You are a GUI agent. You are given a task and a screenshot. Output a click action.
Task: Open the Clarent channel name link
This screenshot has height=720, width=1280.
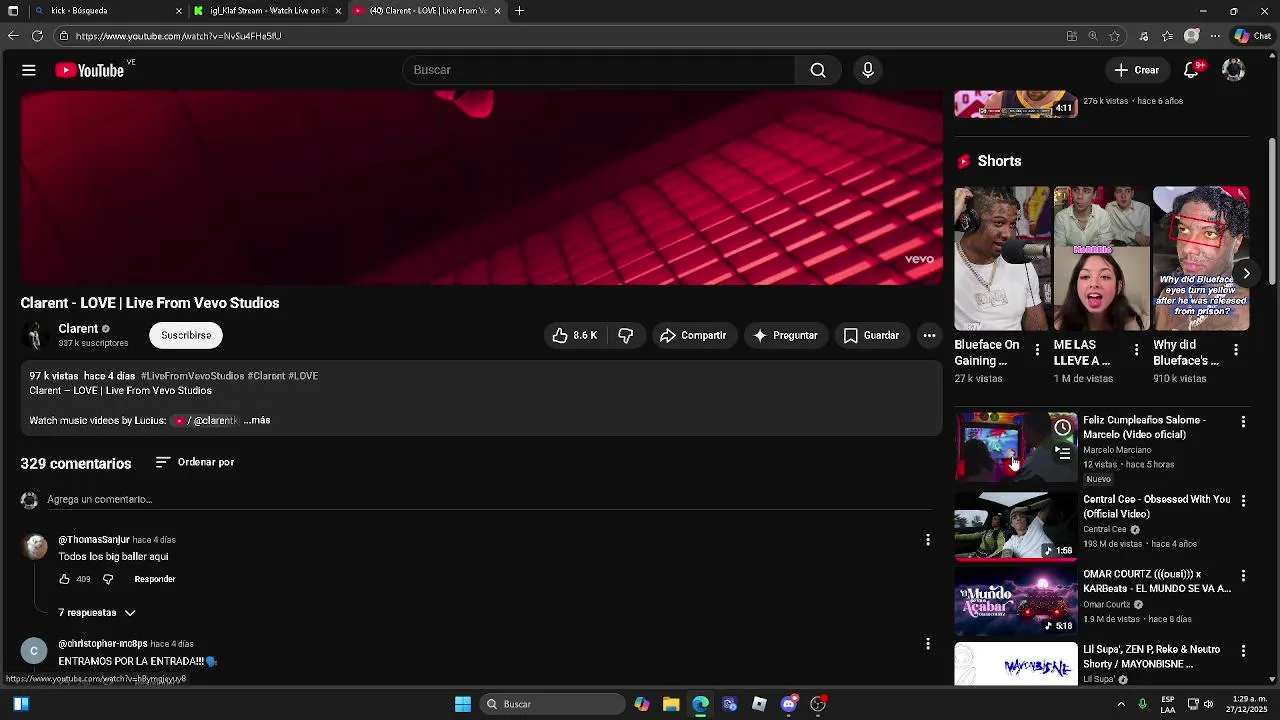click(x=78, y=329)
